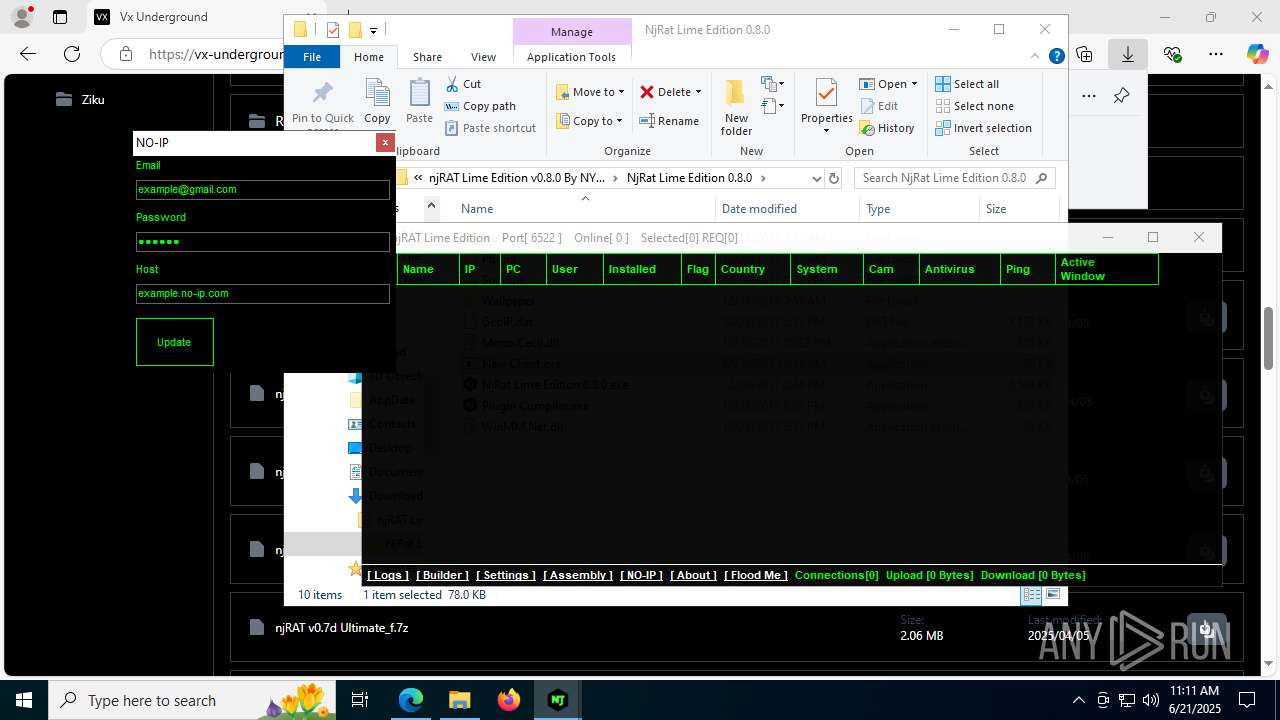Screen dimensions: 1280x720
Task: Open the [Assembly] menu in njRAT
Action: [578, 575]
